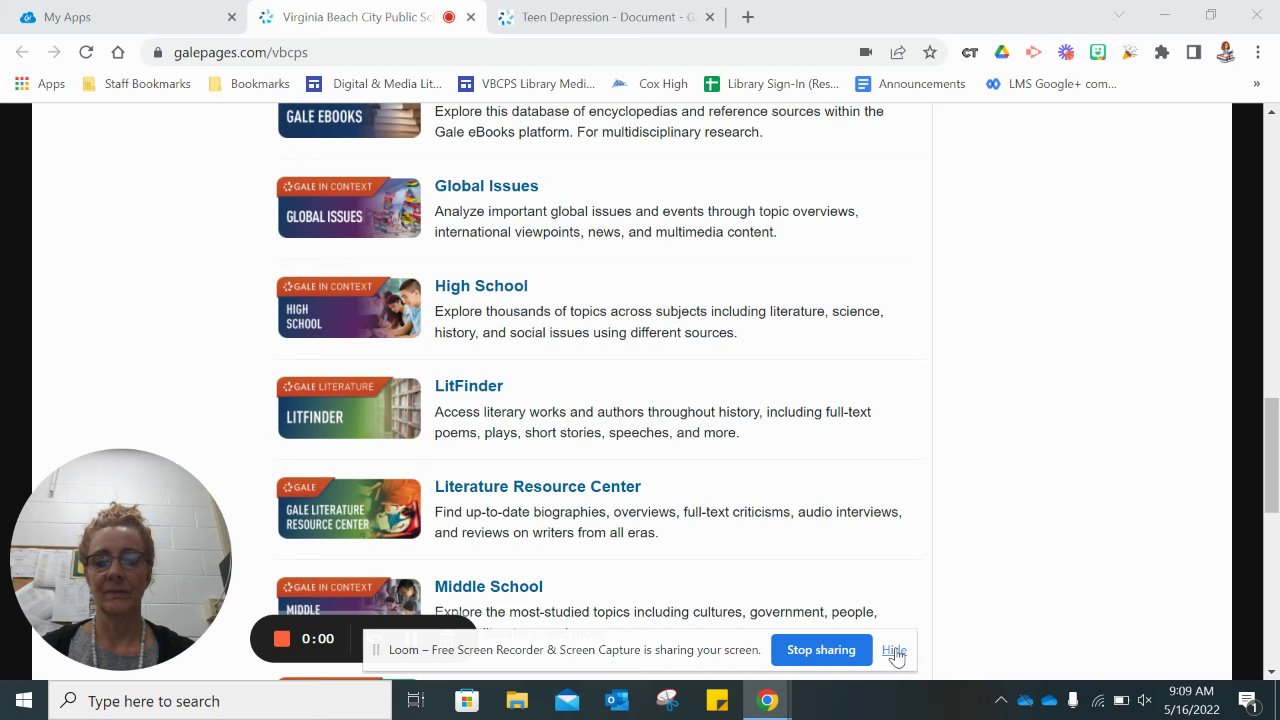Open the Announcements bookmark
Viewport: 1280px width, 720px height.
(910, 84)
